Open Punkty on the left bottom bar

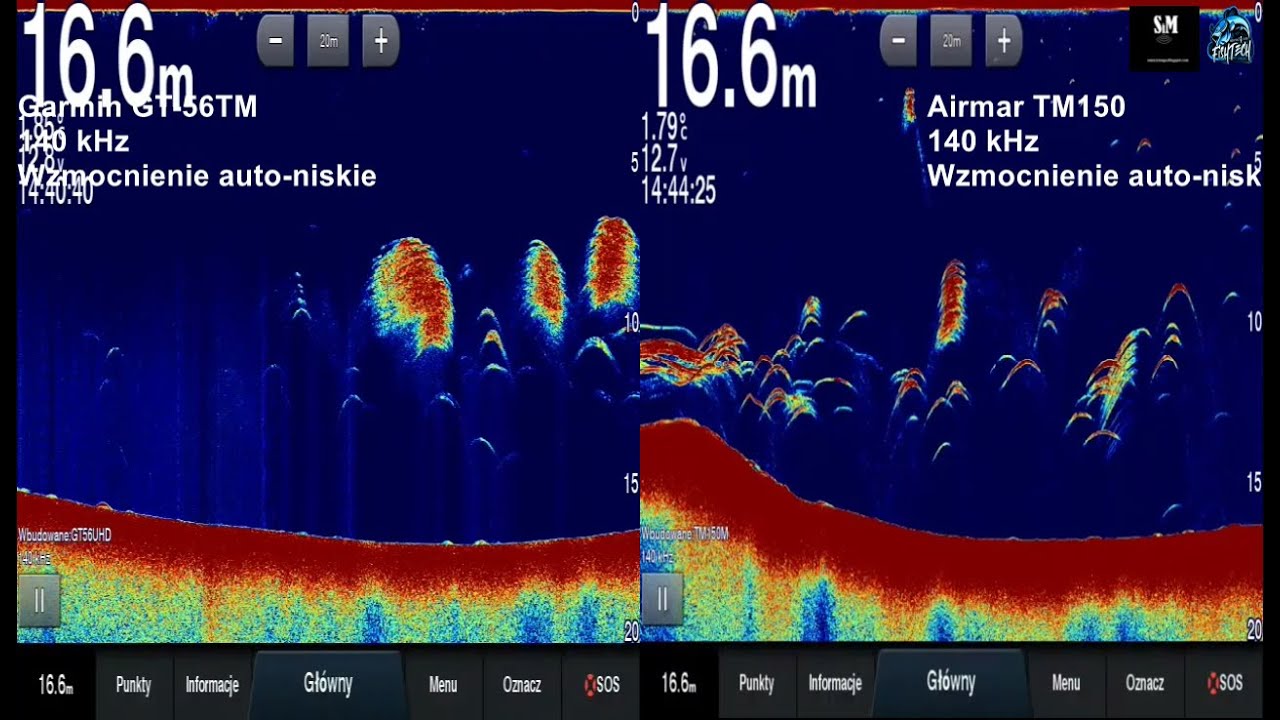coord(134,685)
